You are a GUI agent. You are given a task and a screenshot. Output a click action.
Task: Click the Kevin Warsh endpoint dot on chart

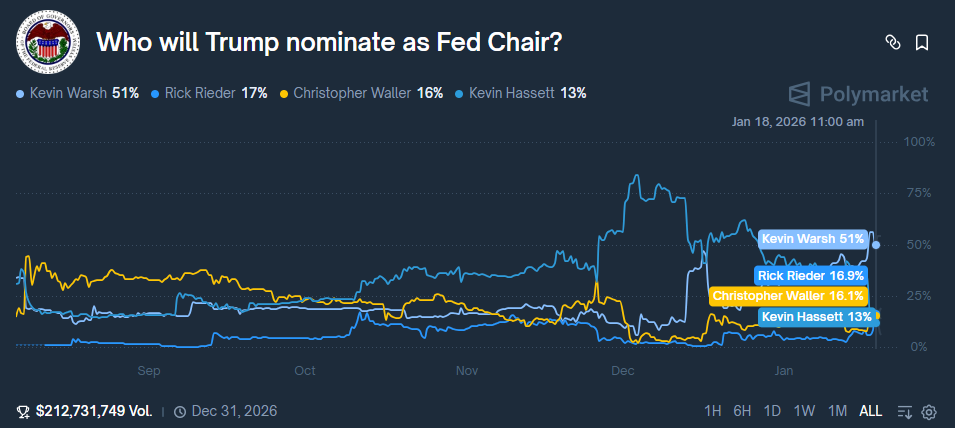click(x=877, y=244)
